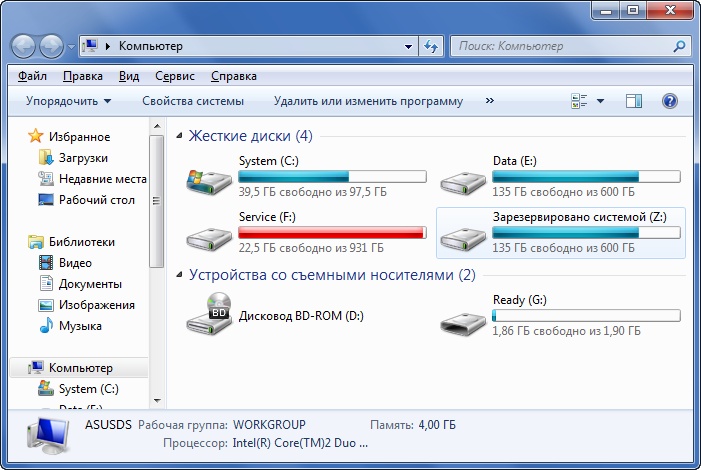Open the Сервис menu
The width and height of the screenshot is (701, 470).
(x=175, y=76)
